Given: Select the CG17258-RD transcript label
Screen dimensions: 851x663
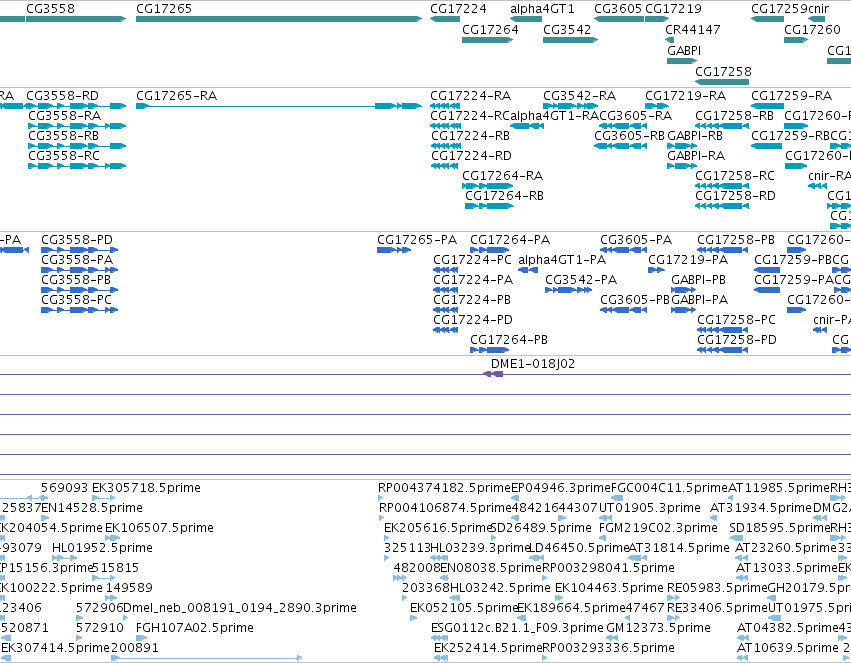Looking at the screenshot, I should (x=735, y=196).
